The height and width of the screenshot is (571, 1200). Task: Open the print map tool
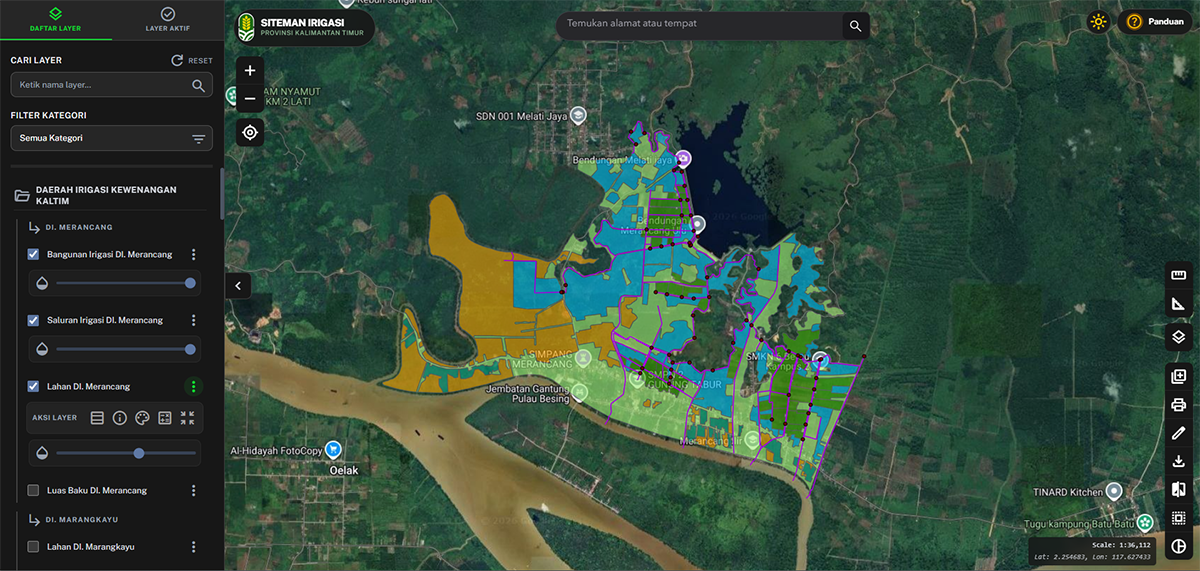[x=1178, y=405]
